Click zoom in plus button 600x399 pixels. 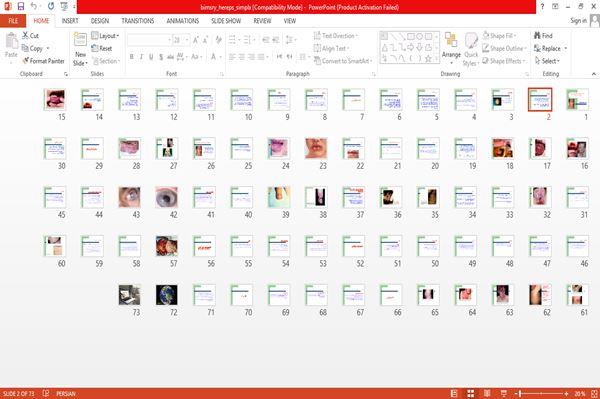(x=566, y=393)
